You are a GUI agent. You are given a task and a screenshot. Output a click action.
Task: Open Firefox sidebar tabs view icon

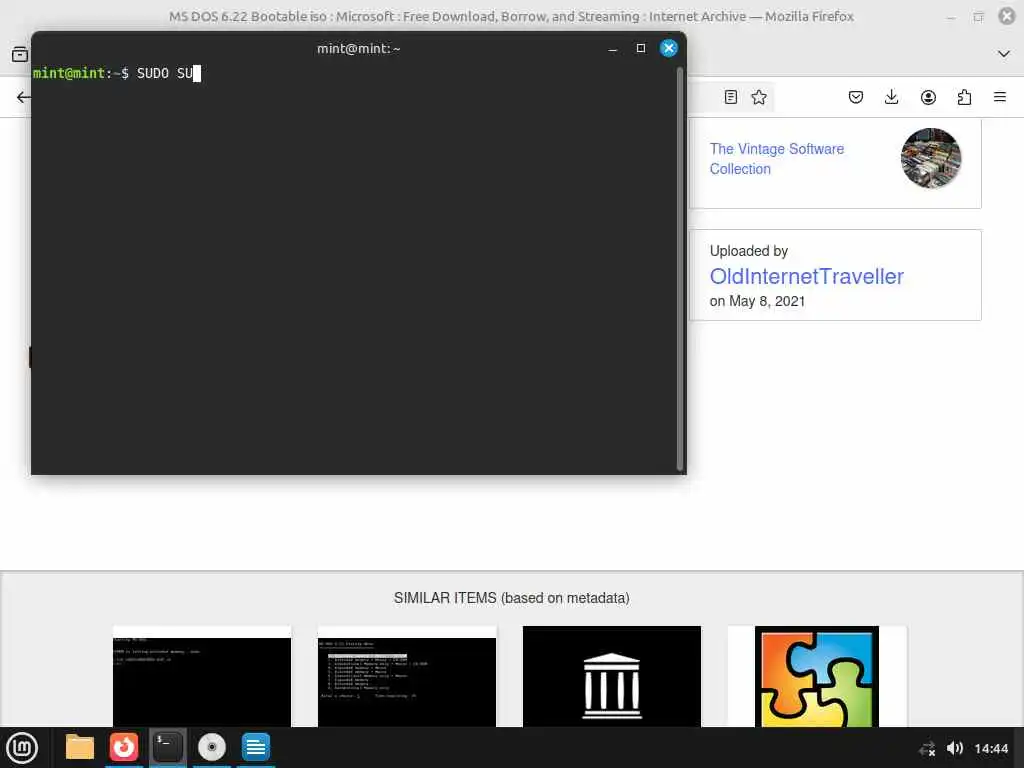click(20, 54)
